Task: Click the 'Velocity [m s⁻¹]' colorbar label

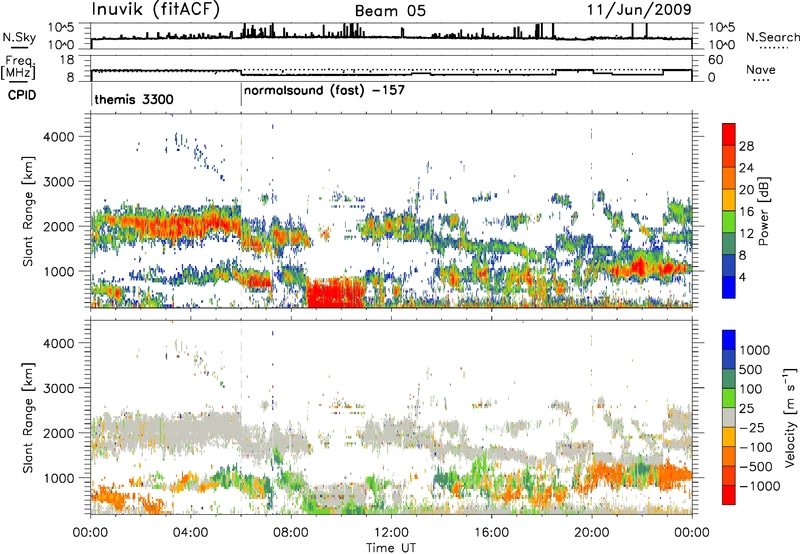Action: 790,417
